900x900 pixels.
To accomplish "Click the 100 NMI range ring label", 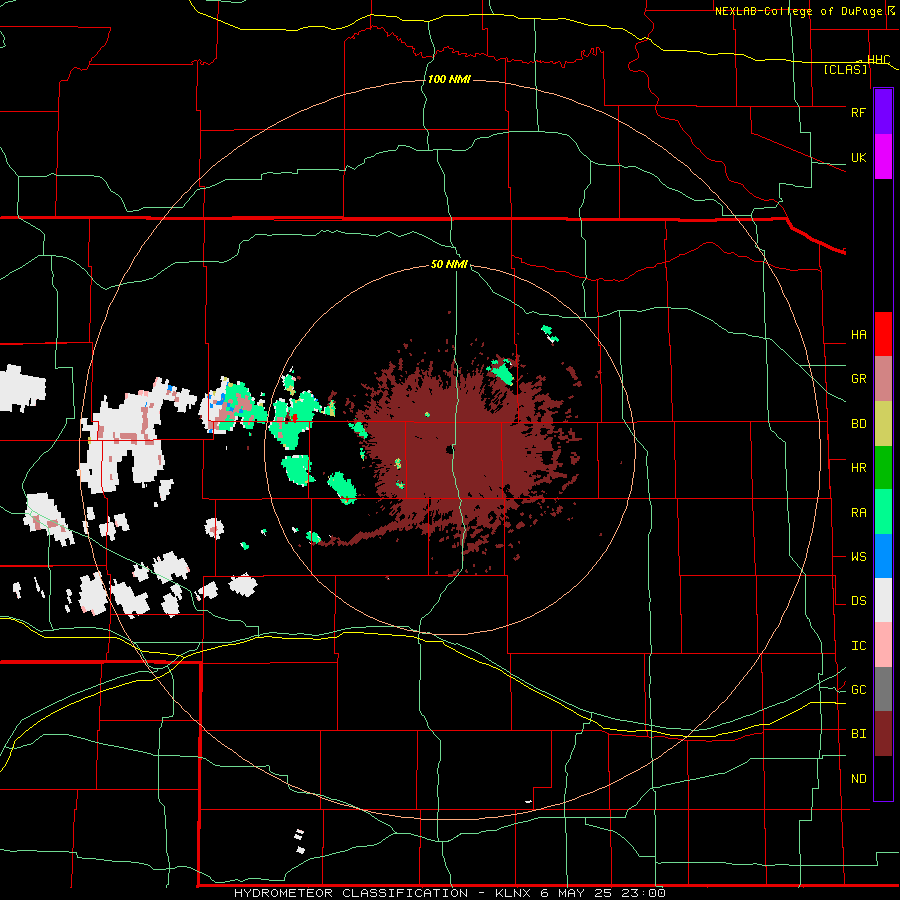I will (x=449, y=79).
